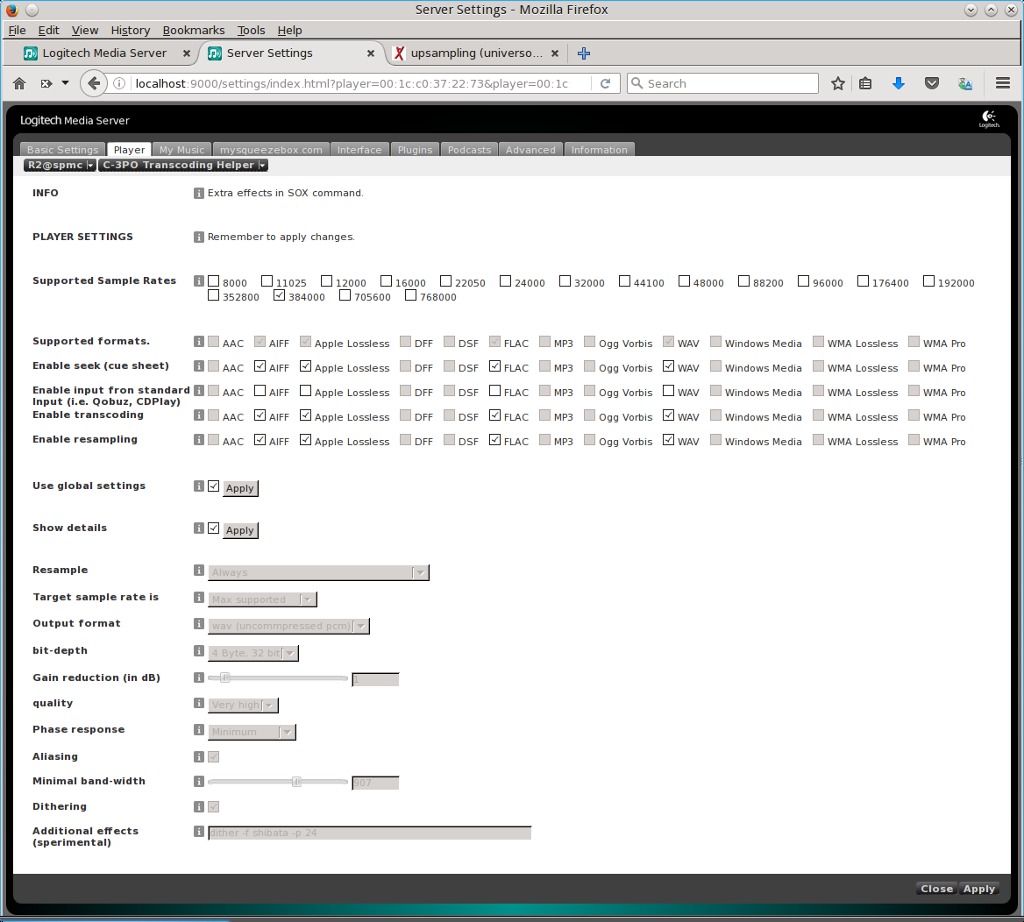Open the Firefox hamburger menu
This screenshot has height=922, width=1024.
coord(1003,83)
